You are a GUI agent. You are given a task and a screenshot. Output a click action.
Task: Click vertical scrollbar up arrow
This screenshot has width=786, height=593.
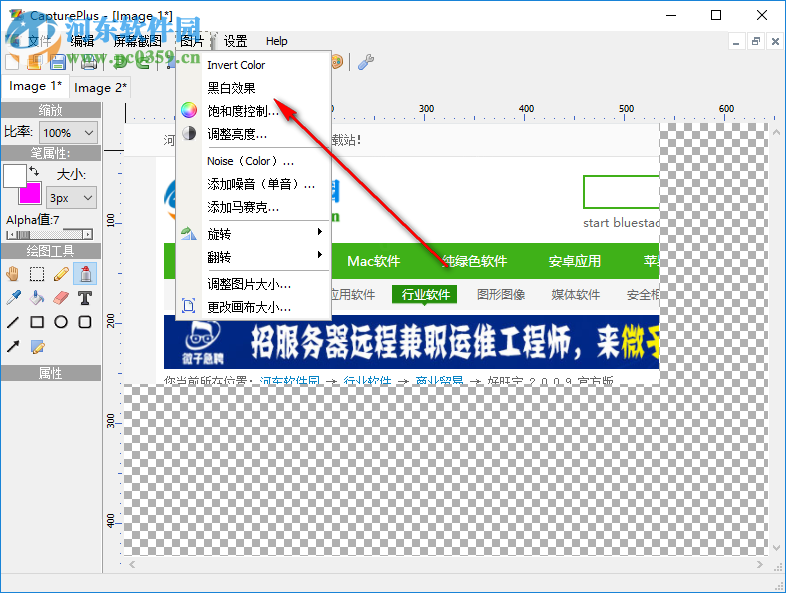click(776, 132)
